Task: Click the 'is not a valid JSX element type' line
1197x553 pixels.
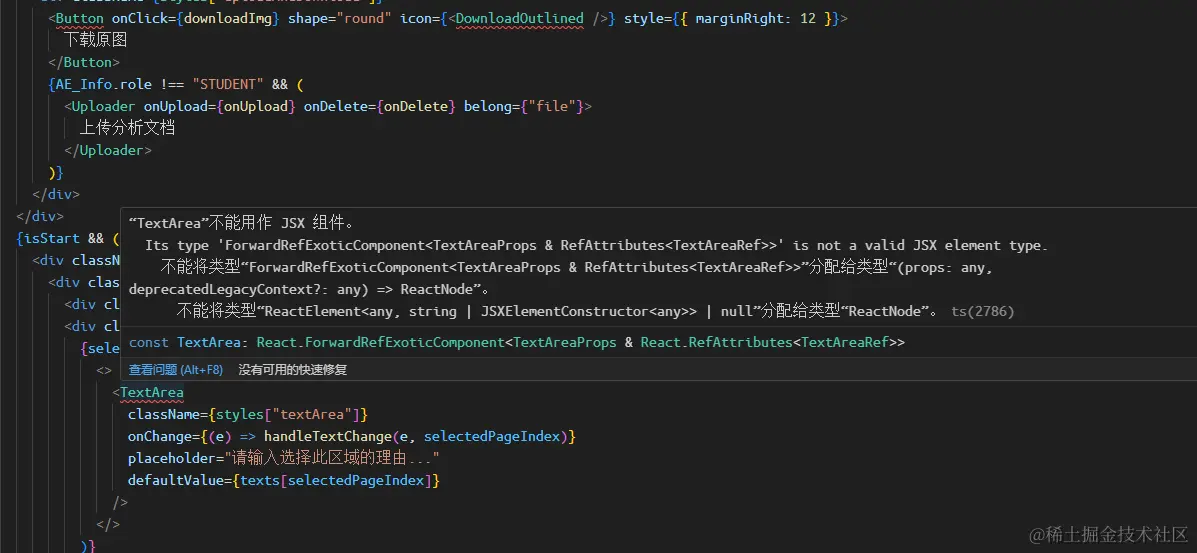Action: 596,246
